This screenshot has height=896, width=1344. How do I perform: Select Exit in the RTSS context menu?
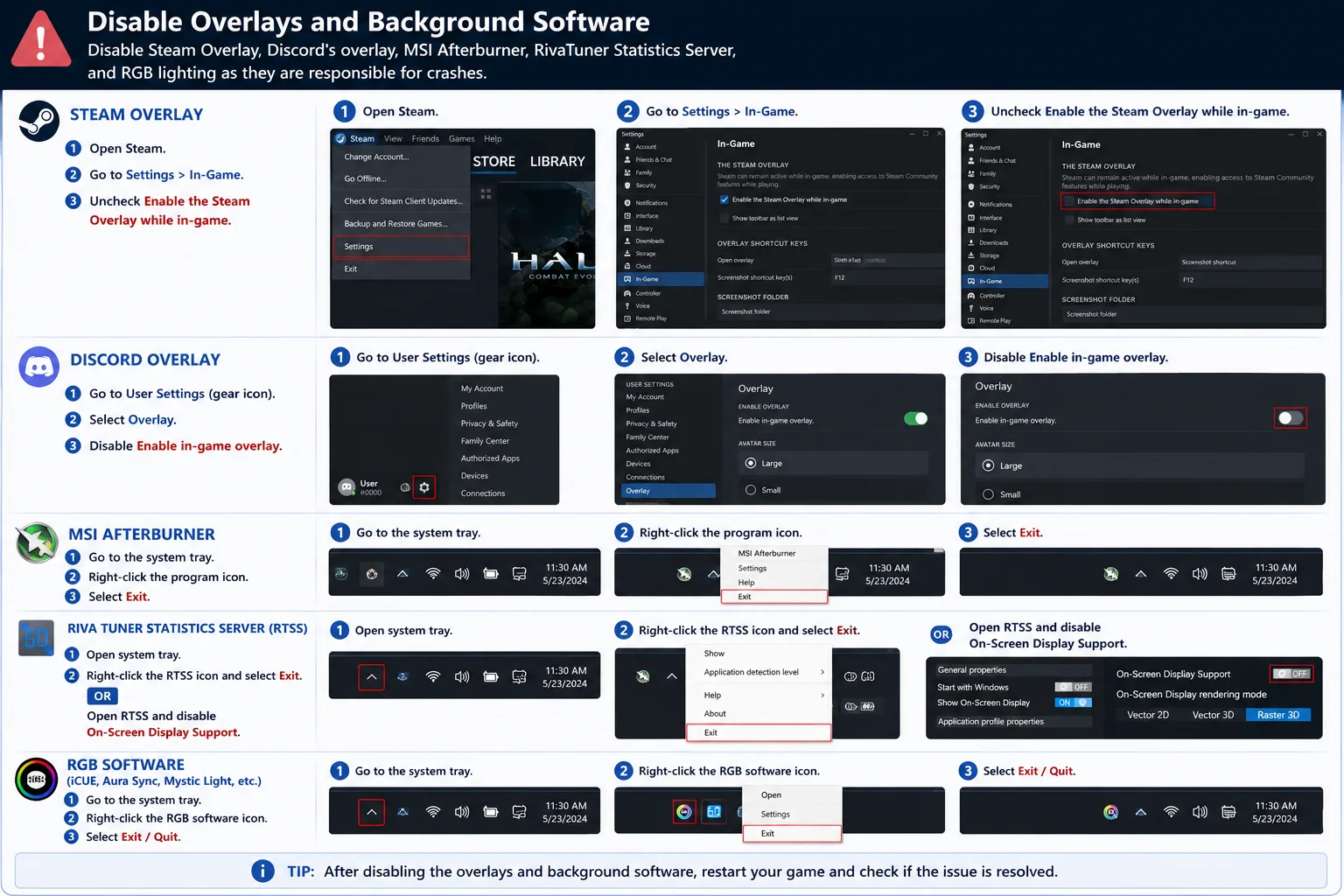(758, 732)
